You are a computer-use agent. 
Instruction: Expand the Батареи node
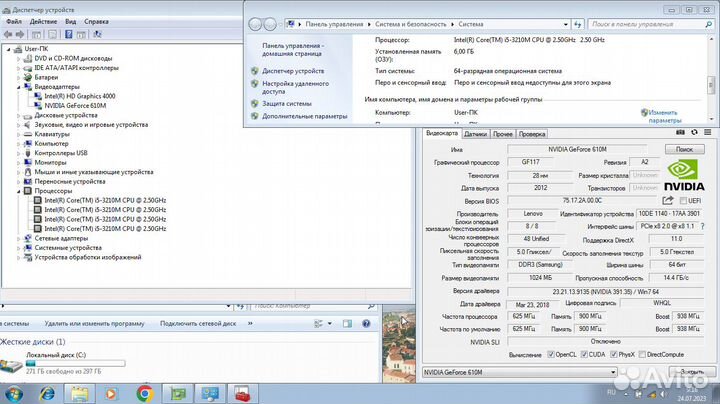coord(19,78)
